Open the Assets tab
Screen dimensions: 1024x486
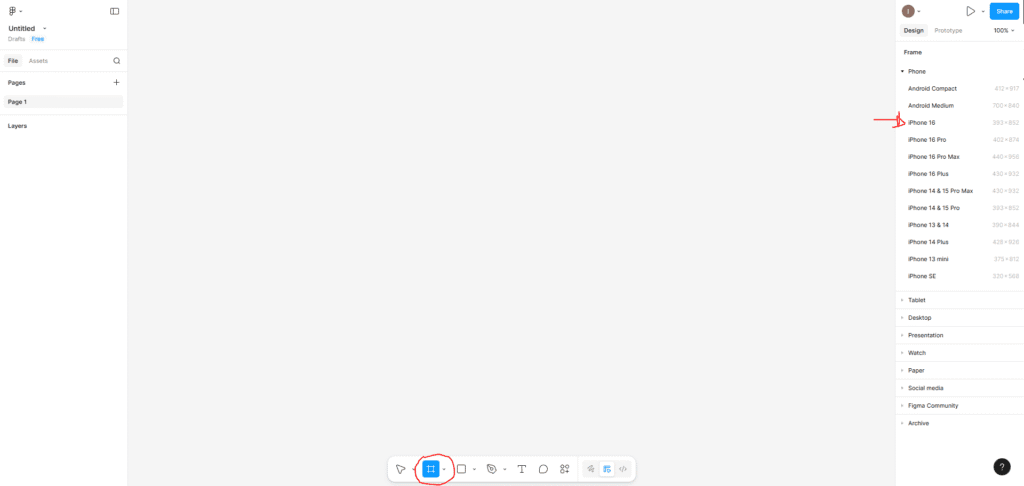click(38, 61)
